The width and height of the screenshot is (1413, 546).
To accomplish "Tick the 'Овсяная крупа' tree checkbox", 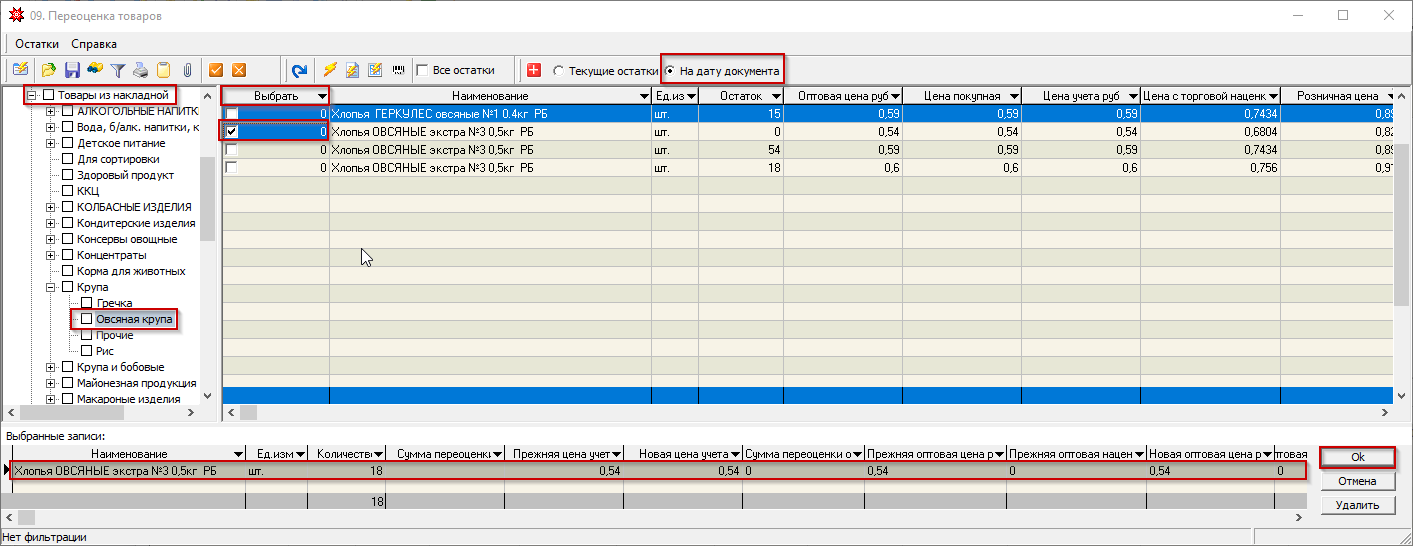I will coord(87,319).
